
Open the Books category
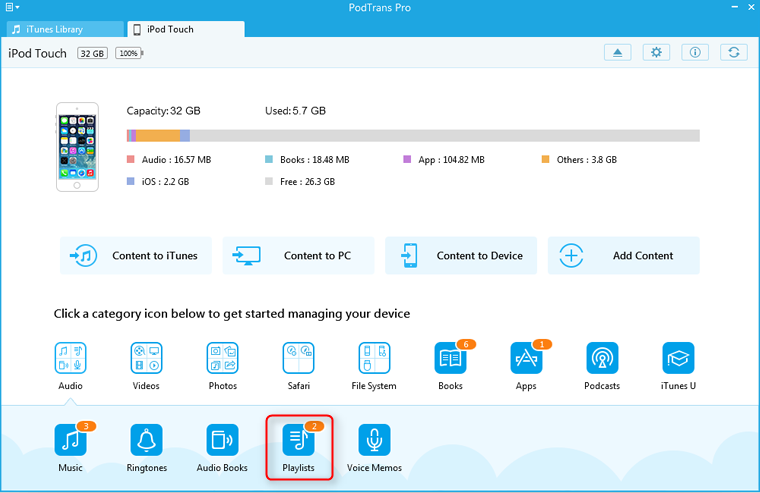pos(450,358)
